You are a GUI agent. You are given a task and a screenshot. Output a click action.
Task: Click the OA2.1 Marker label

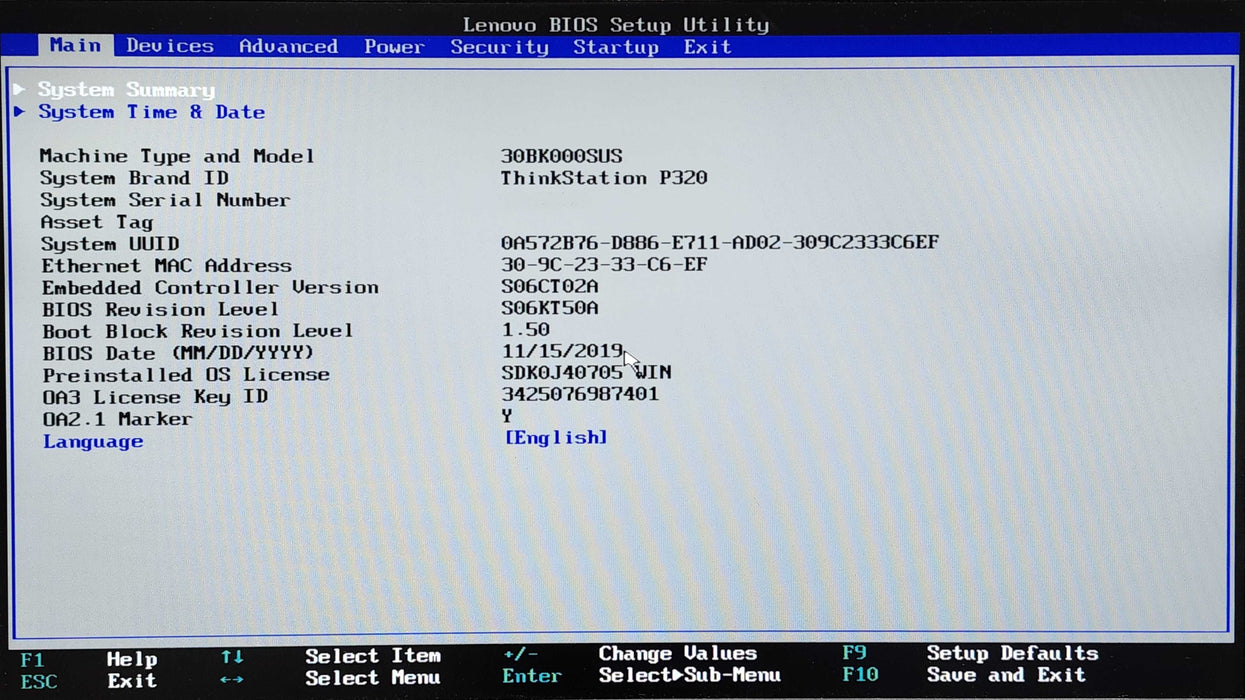click(x=117, y=419)
